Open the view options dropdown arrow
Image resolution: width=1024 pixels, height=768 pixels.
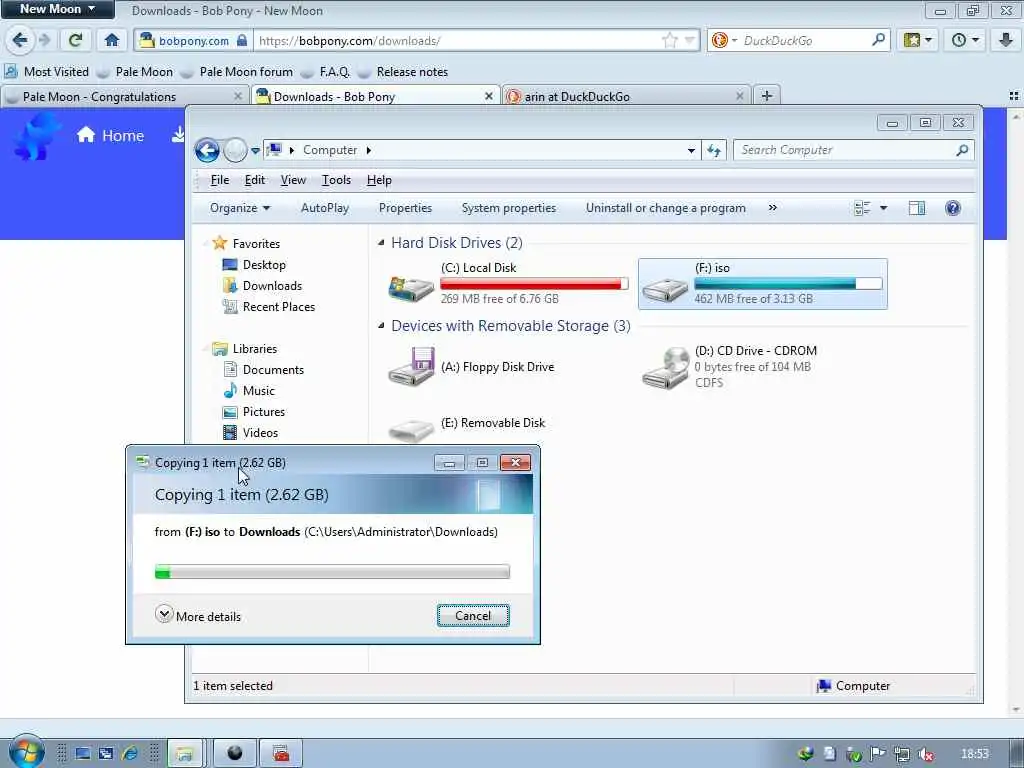(883, 208)
